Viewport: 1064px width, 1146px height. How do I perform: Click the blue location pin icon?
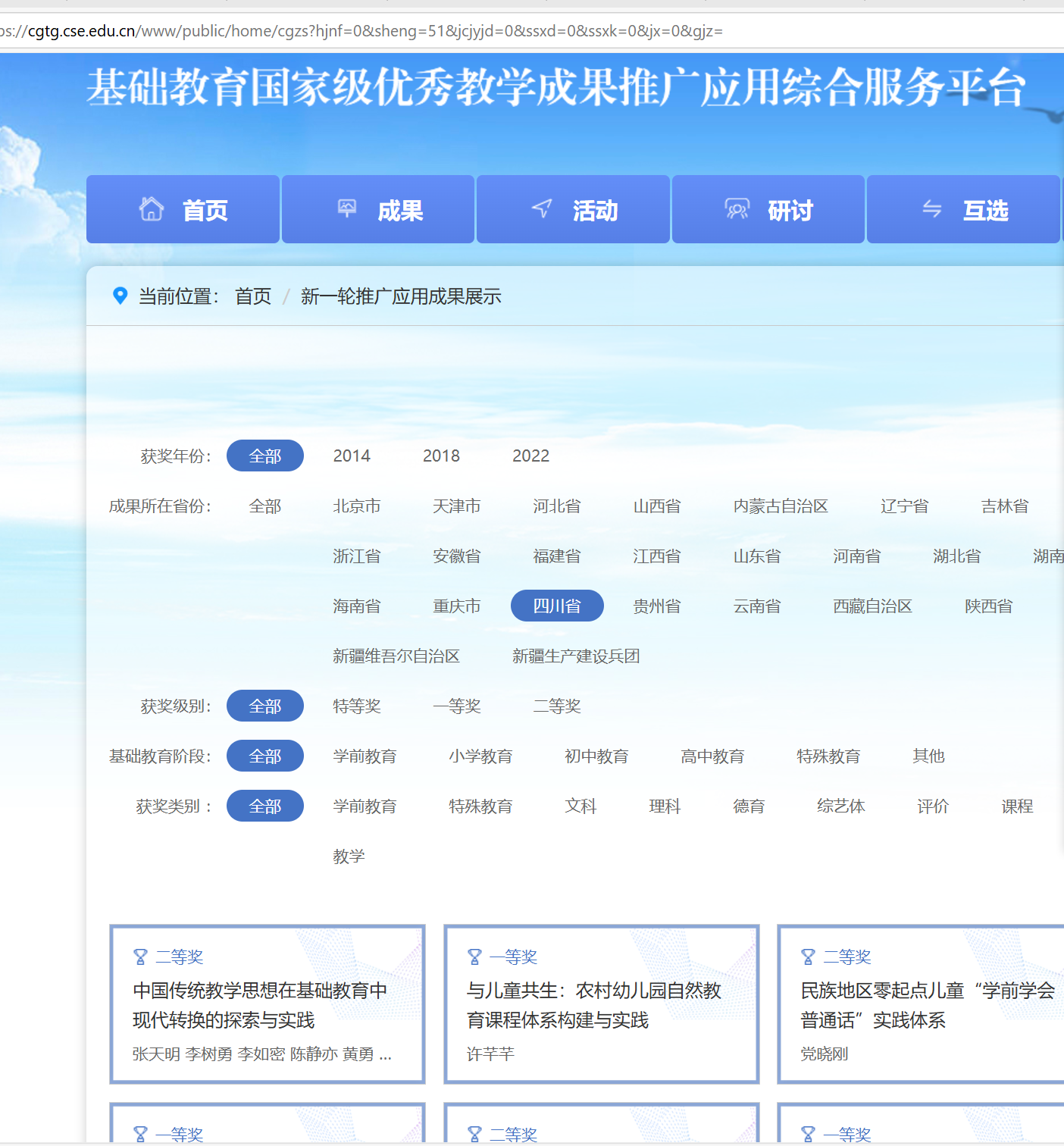pos(120,296)
